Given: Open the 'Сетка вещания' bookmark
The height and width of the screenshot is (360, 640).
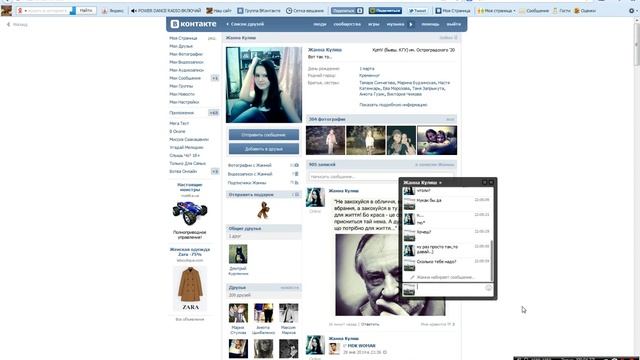Looking at the screenshot, I should [305, 11].
